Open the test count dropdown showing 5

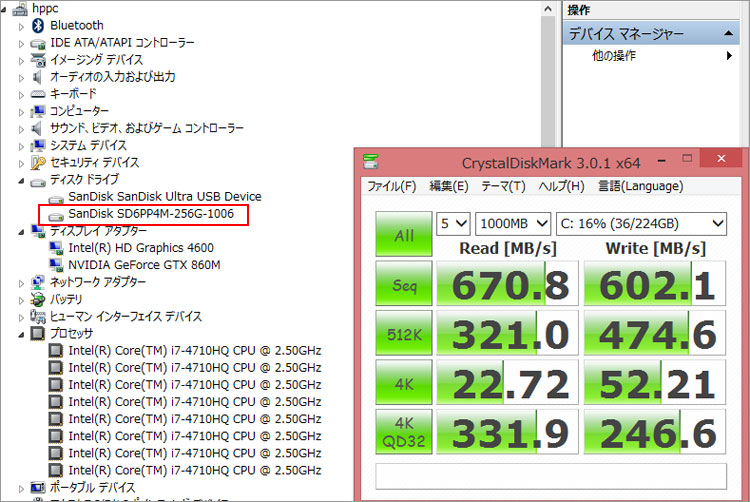(453, 224)
